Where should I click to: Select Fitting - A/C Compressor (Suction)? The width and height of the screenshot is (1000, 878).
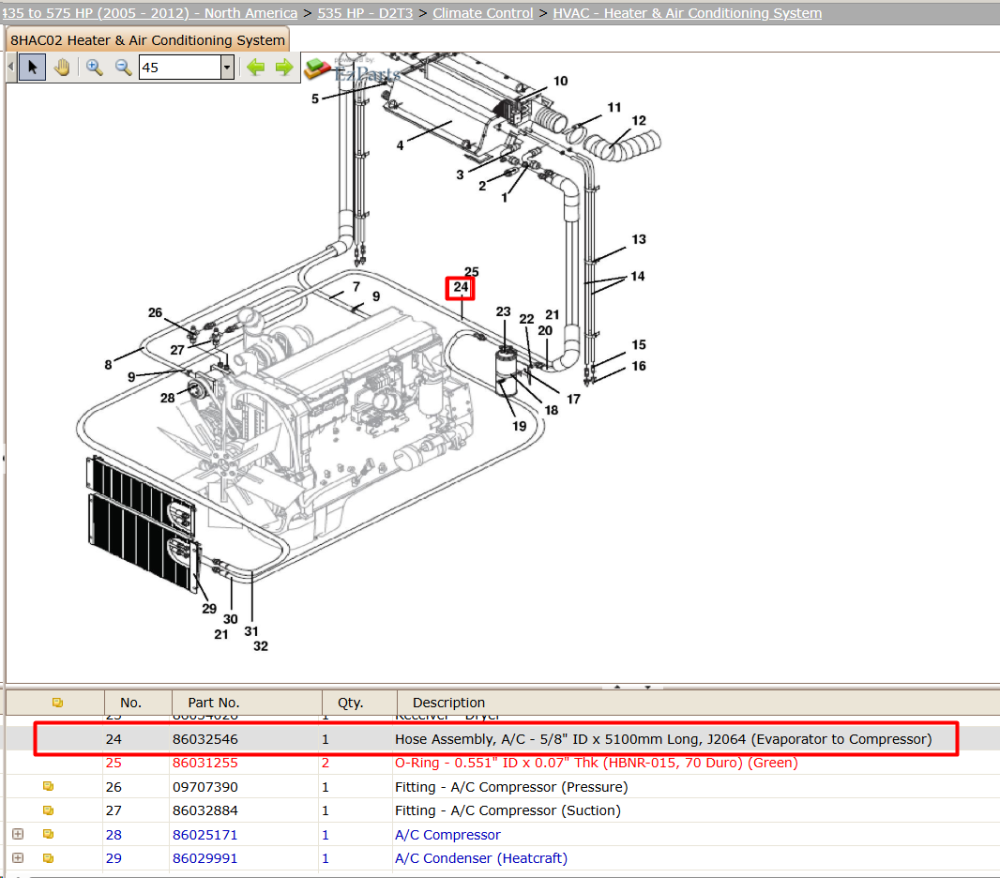[x=508, y=810]
